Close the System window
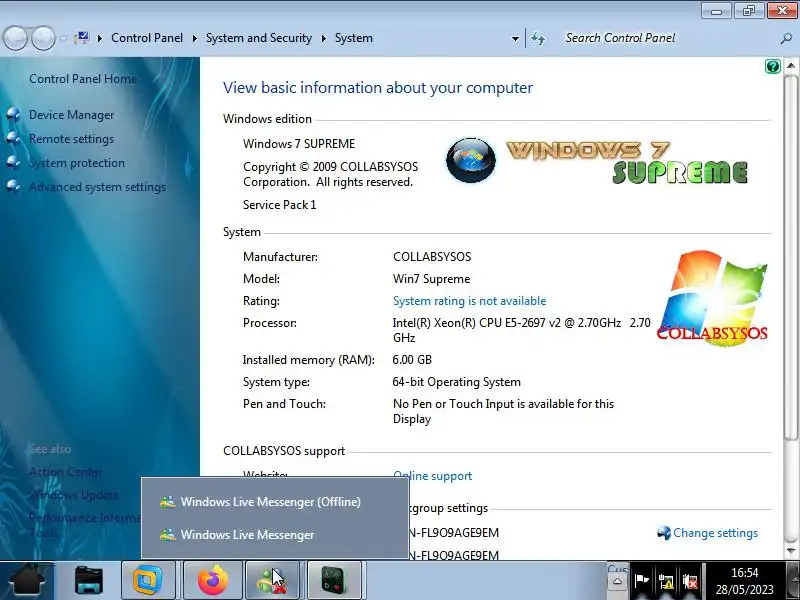This screenshot has height=600, width=800. click(x=782, y=10)
